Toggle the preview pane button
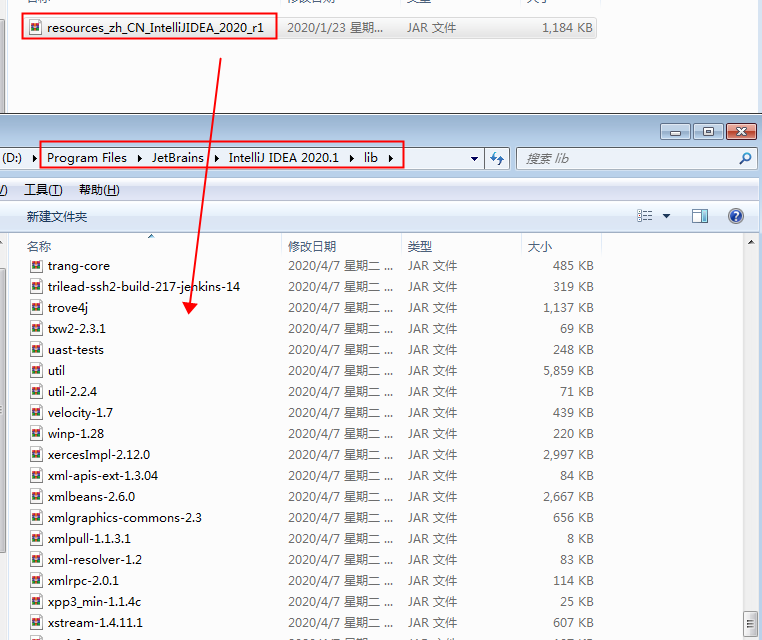This screenshot has height=640, width=762. 700,216
